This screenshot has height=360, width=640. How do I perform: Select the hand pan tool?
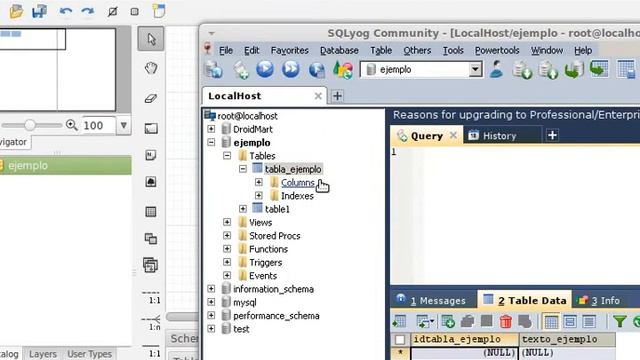151,68
